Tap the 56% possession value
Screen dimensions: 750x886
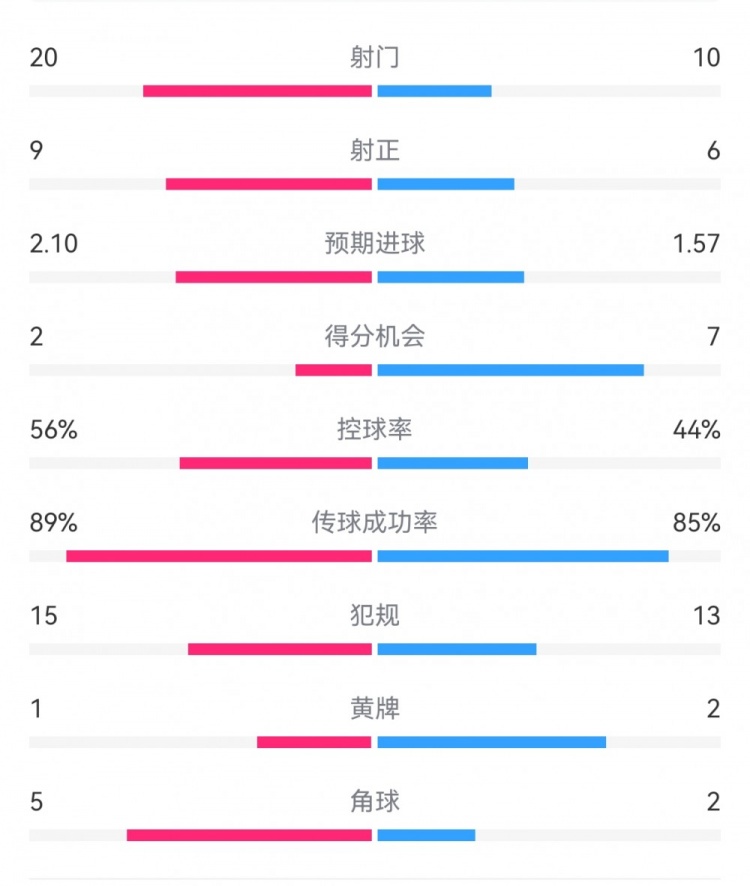pyautogui.click(x=53, y=429)
